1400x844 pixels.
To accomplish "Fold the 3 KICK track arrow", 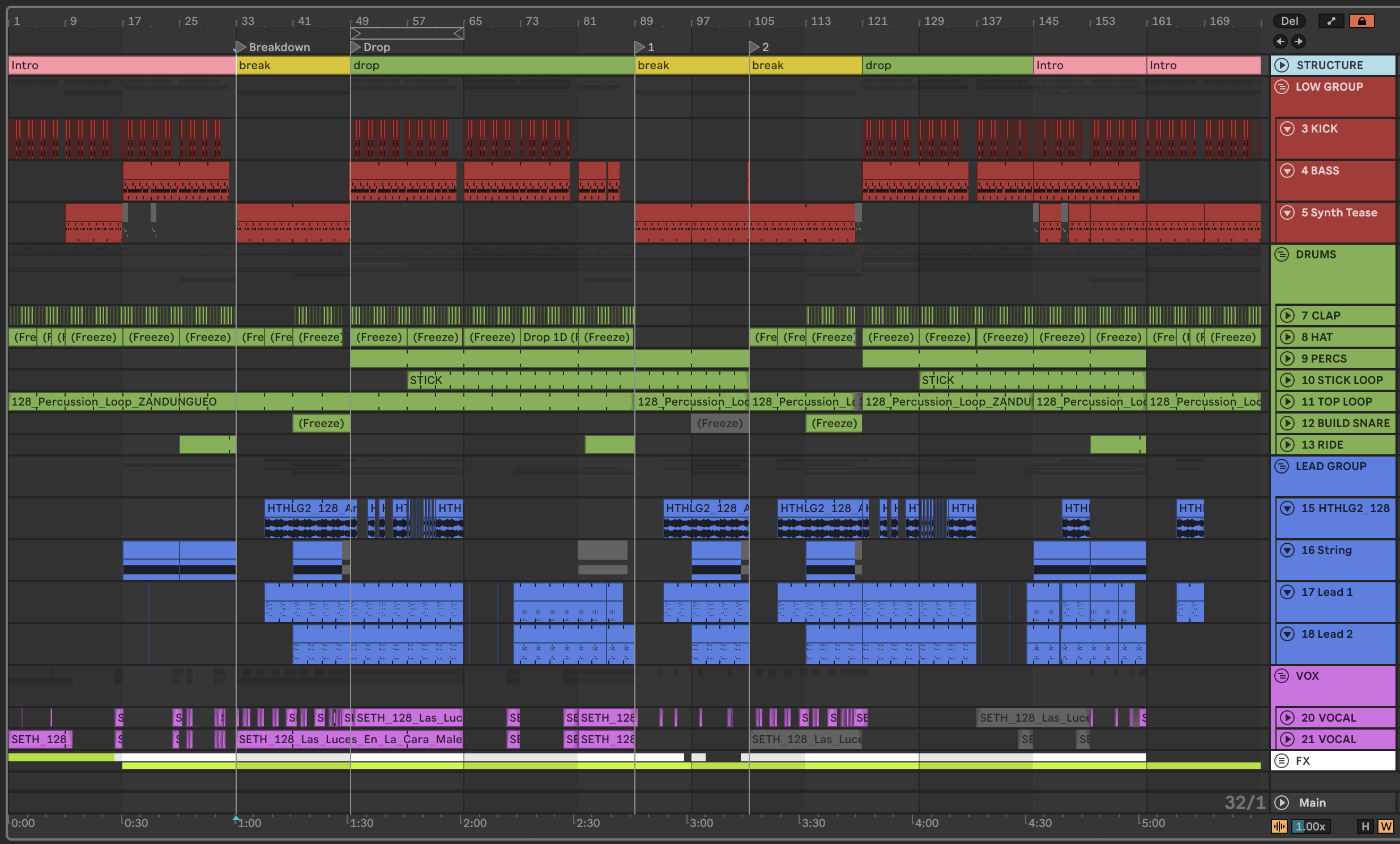I will (x=1287, y=129).
